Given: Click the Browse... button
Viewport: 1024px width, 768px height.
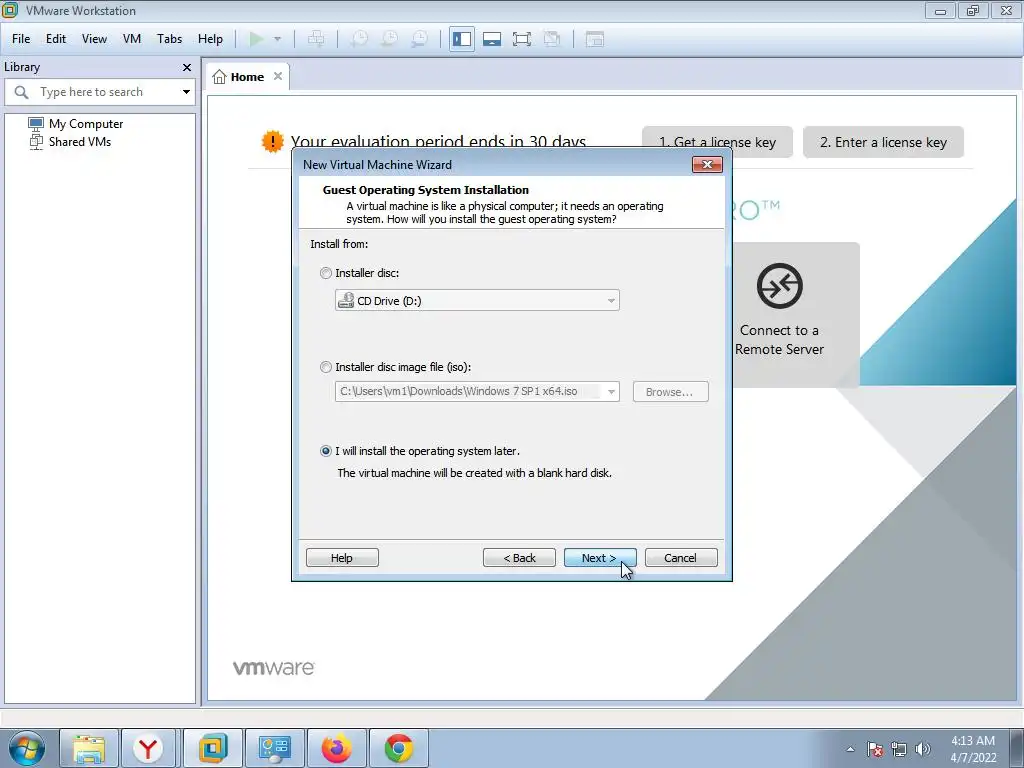Looking at the screenshot, I should pyautogui.click(x=670, y=392).
